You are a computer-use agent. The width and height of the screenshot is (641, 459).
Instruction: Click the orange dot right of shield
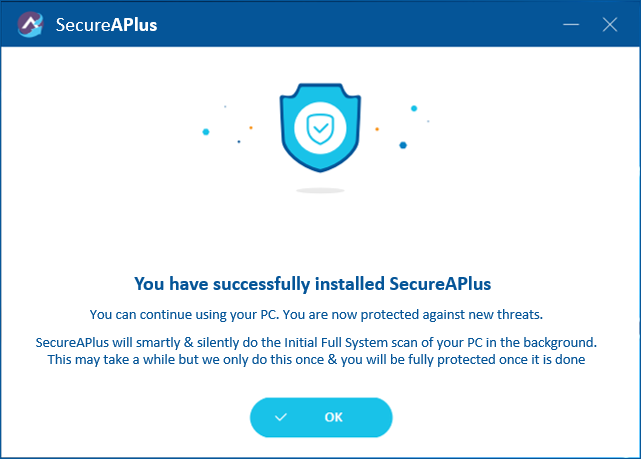[377, 129]
